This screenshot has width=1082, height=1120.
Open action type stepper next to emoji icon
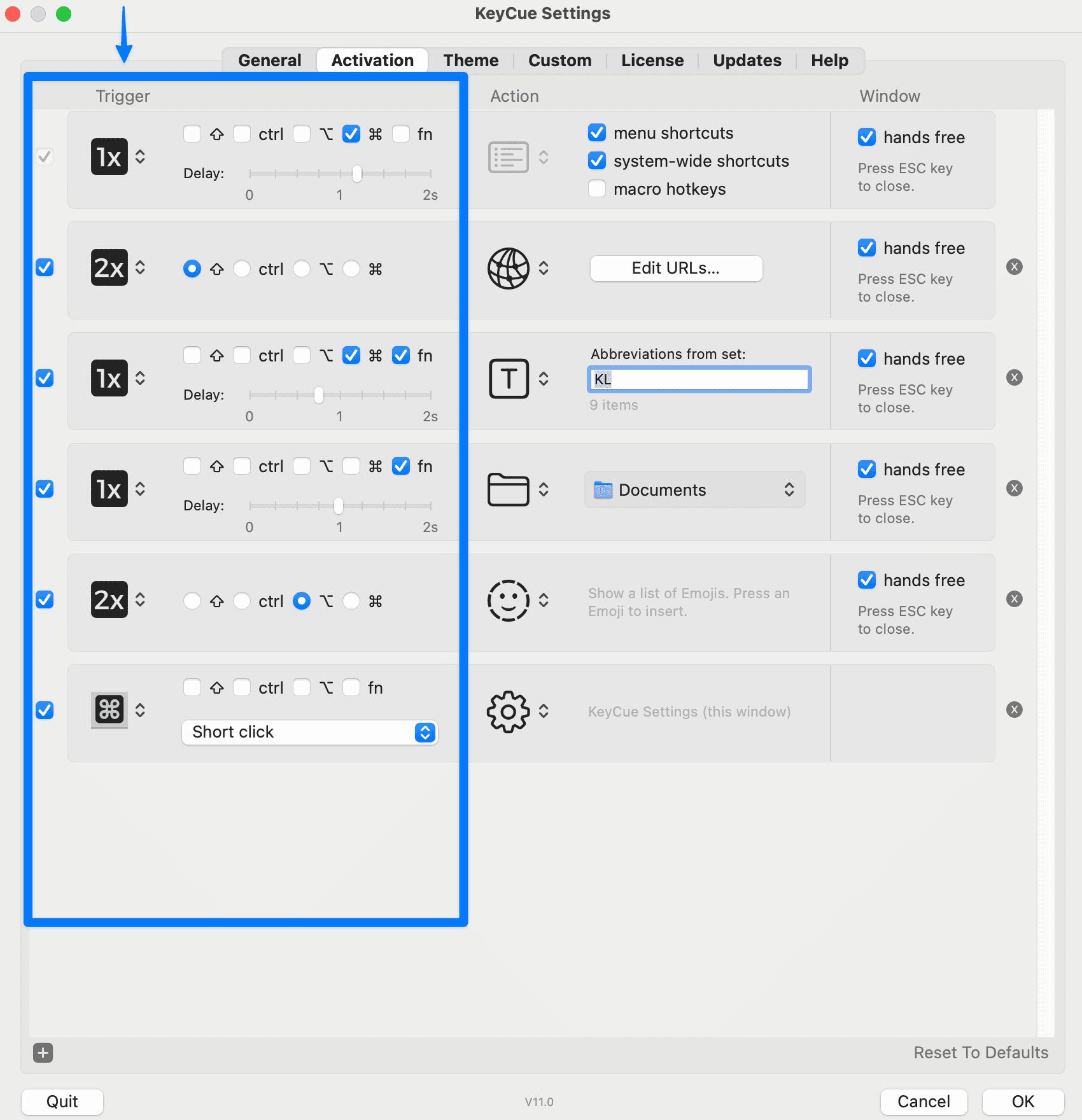[x=544, y=600]
